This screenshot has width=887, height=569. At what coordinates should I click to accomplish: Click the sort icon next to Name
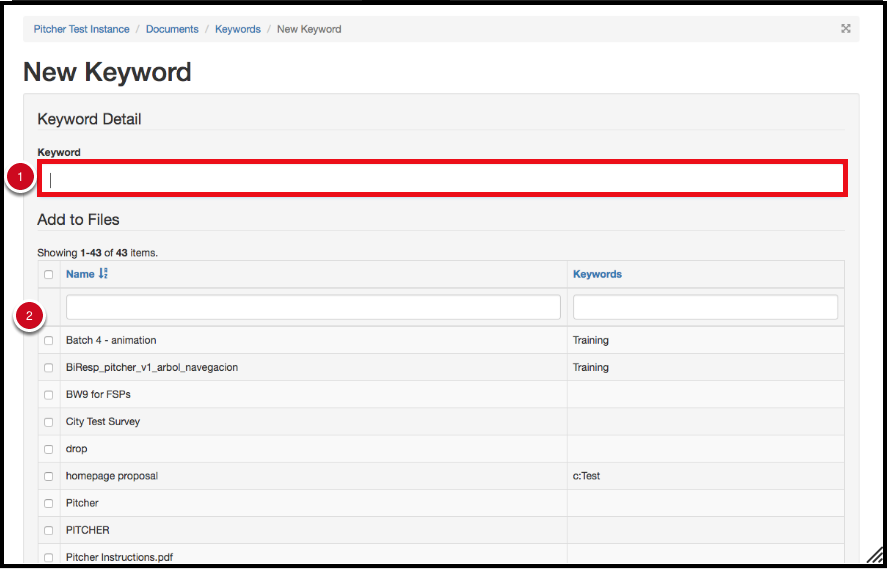[104, 274]
